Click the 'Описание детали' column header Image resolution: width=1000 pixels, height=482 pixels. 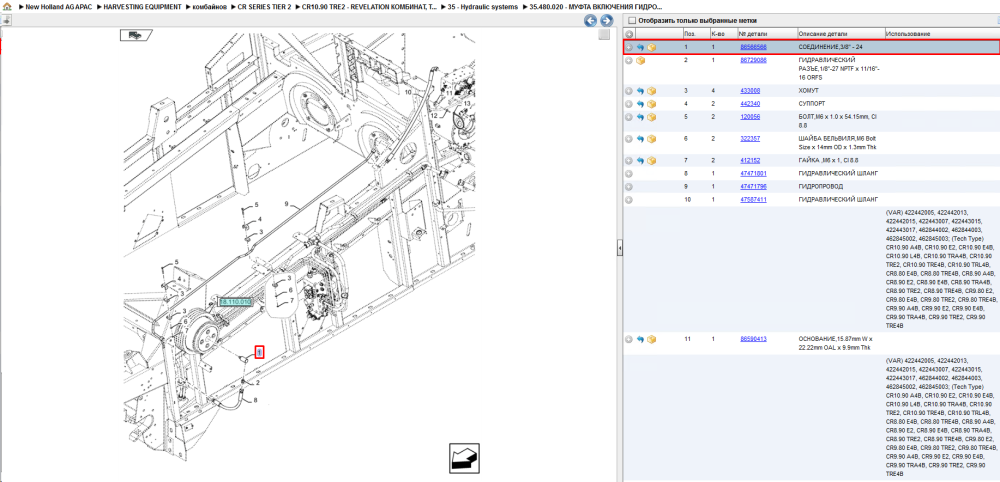pyautogui.click(x=823, y=34)
